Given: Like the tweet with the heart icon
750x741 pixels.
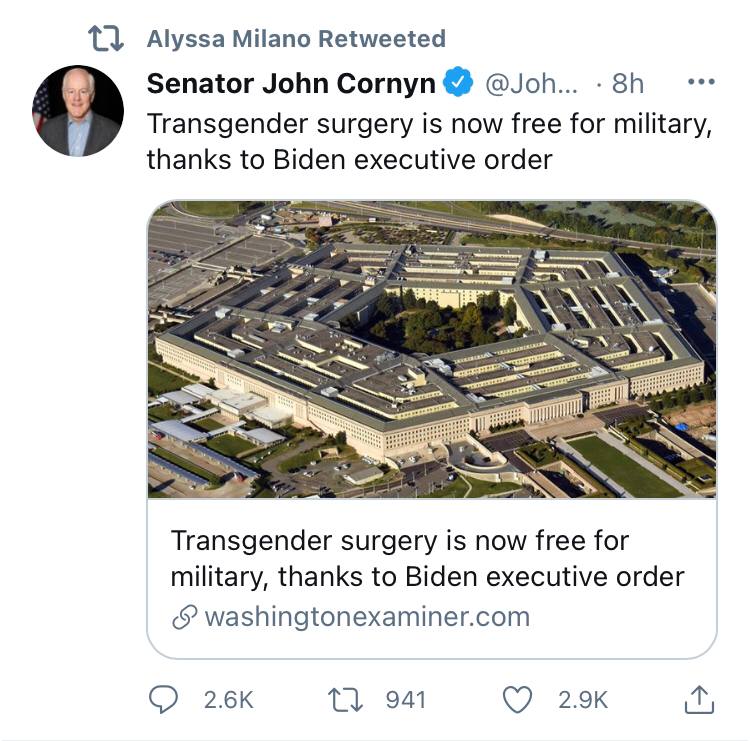Looking at the screenshot, I should (516, 699).
